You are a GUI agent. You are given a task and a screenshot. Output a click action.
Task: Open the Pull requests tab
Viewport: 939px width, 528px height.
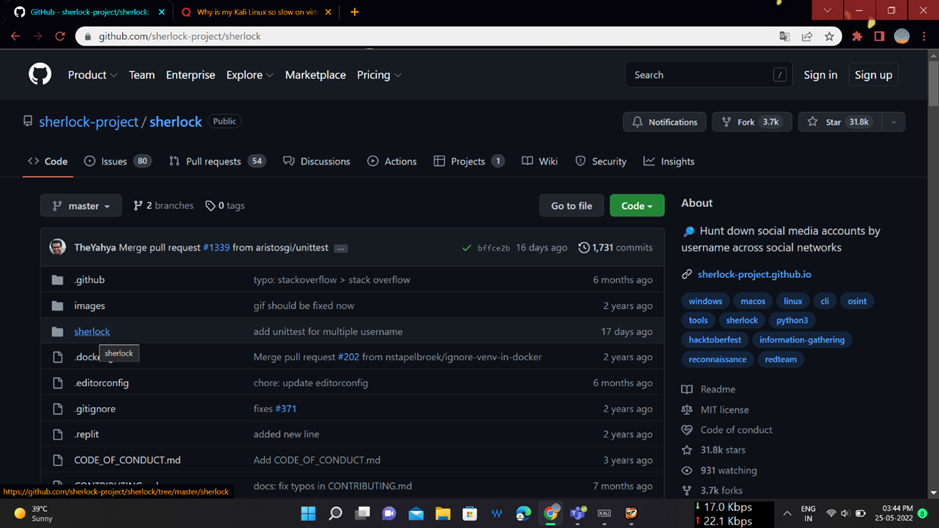[x=217, y=162]
